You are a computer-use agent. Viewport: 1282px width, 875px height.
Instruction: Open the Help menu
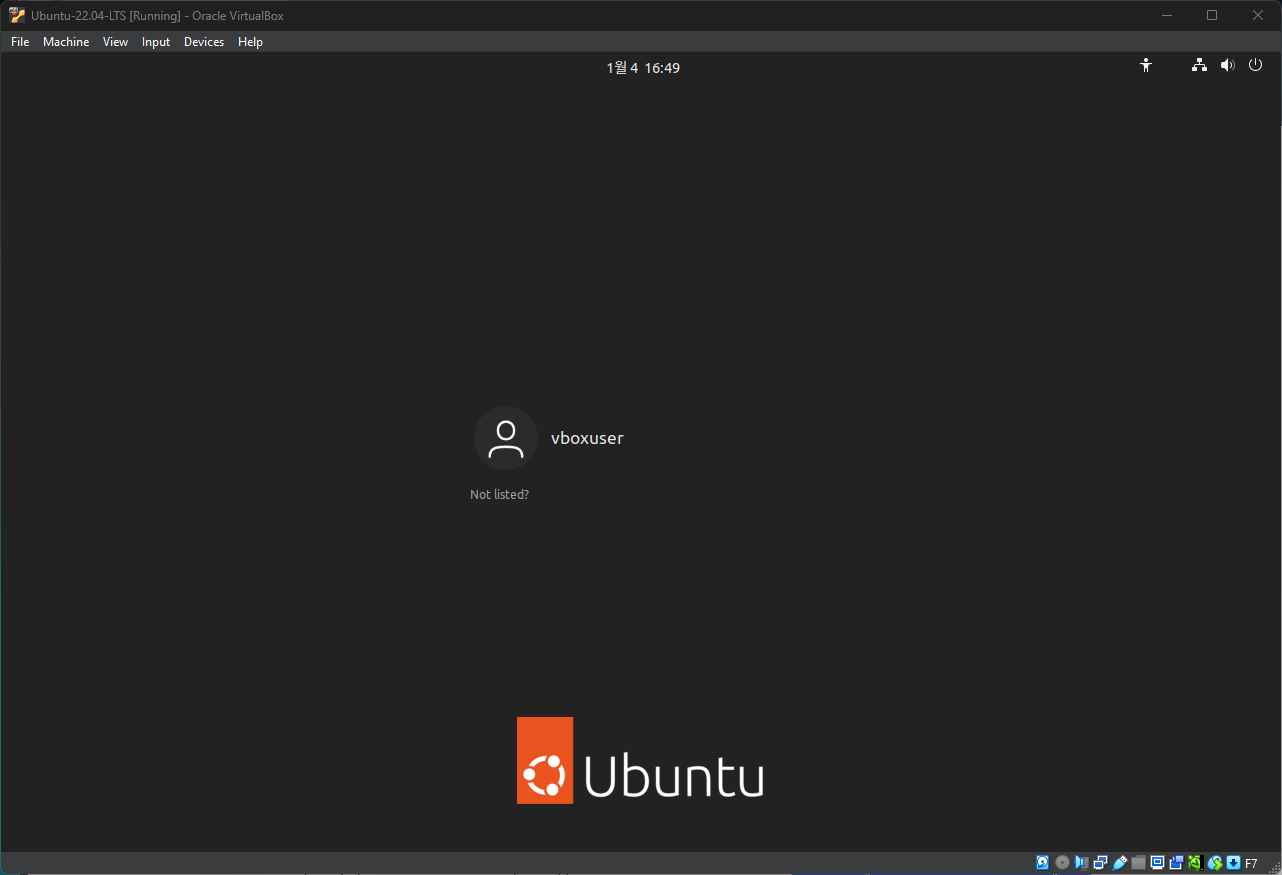250,42
